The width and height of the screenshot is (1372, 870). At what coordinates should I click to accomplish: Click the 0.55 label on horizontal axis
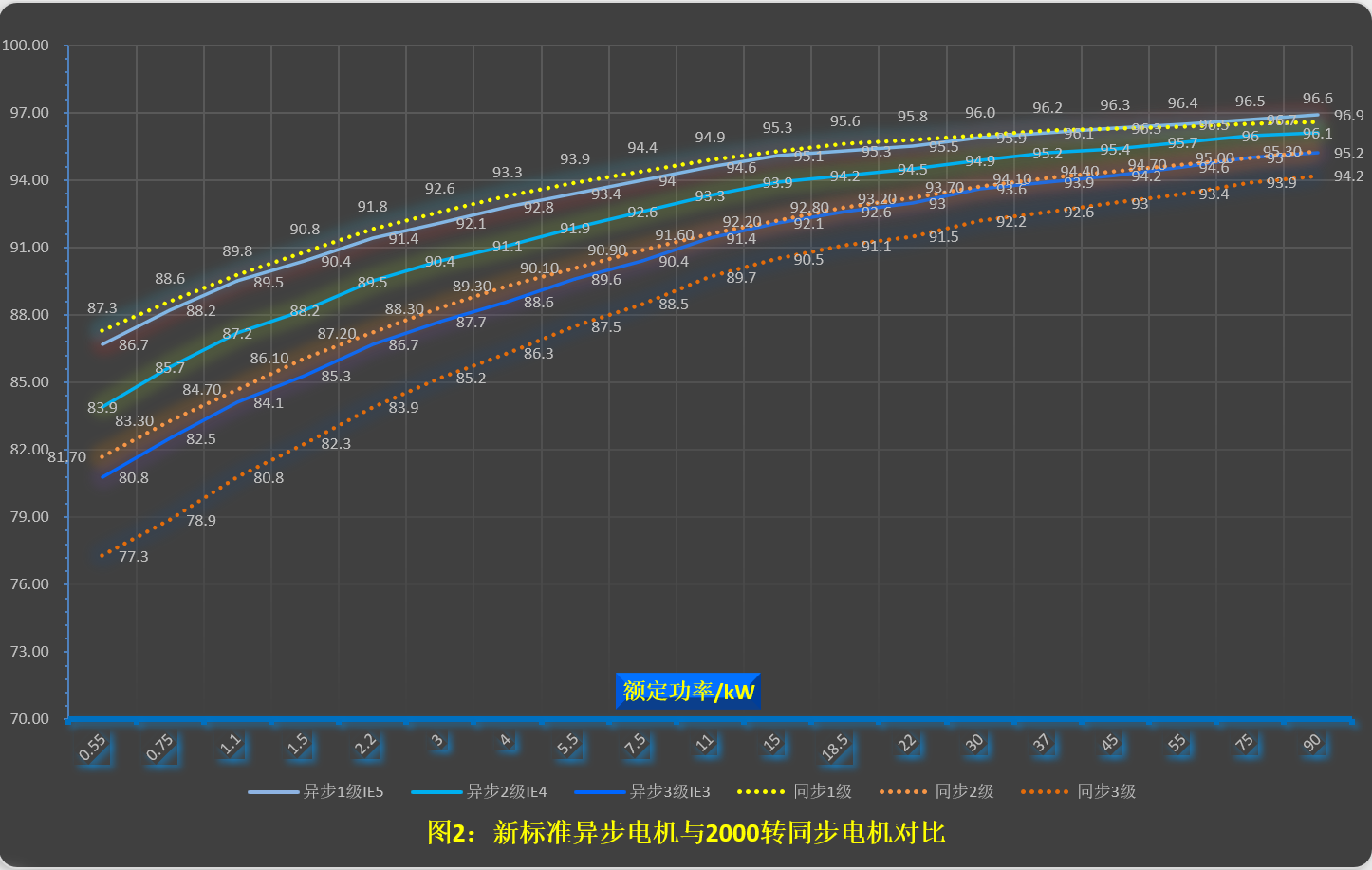click(93, 749)
